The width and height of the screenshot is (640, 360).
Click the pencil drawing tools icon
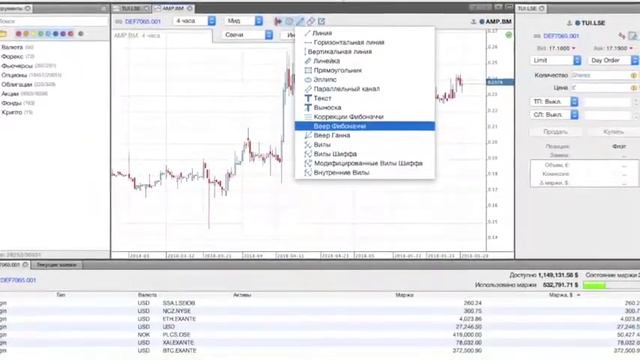click(300, 21)
